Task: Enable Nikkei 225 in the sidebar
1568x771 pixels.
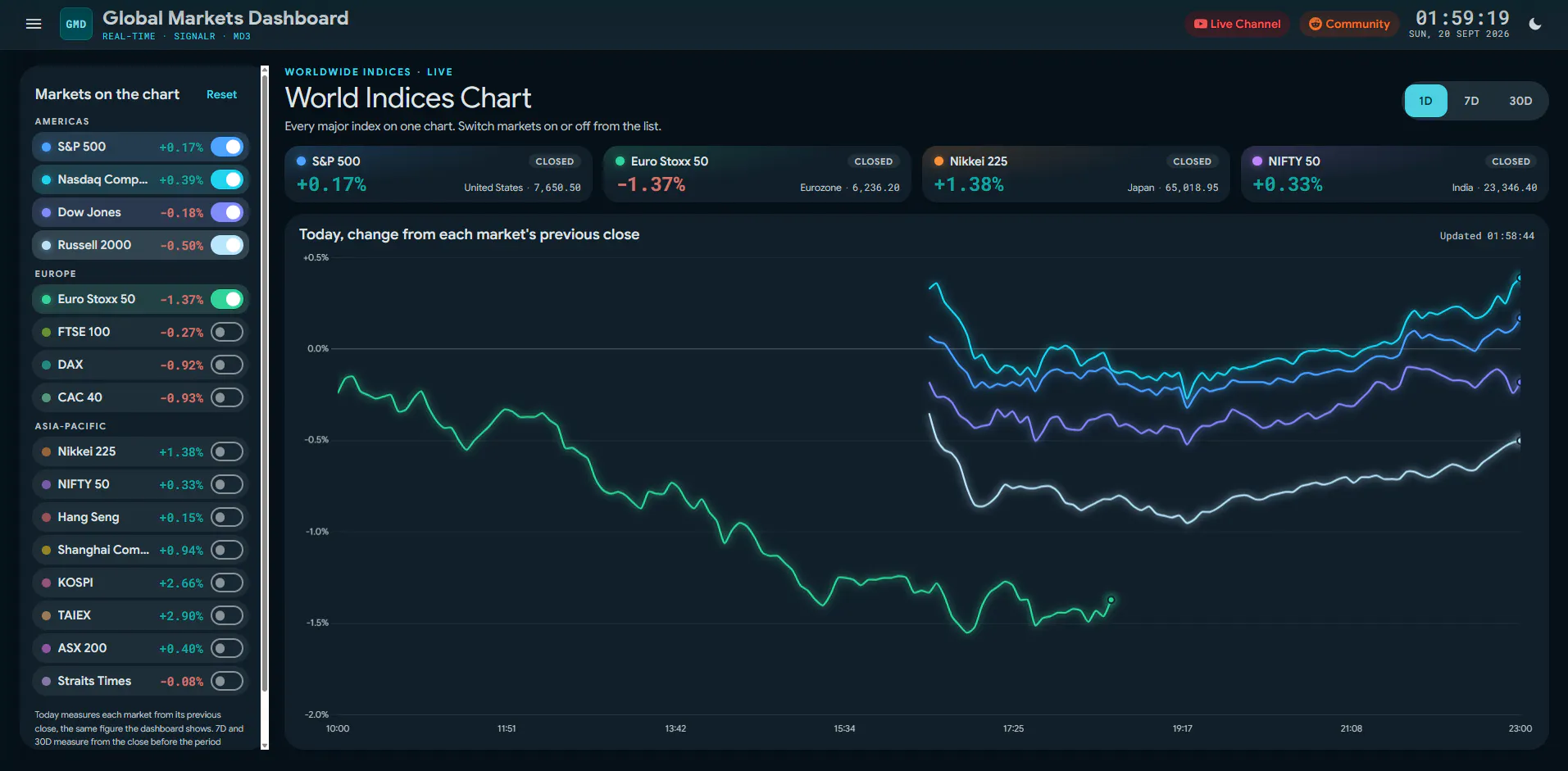Action: [x=227, y=451]
